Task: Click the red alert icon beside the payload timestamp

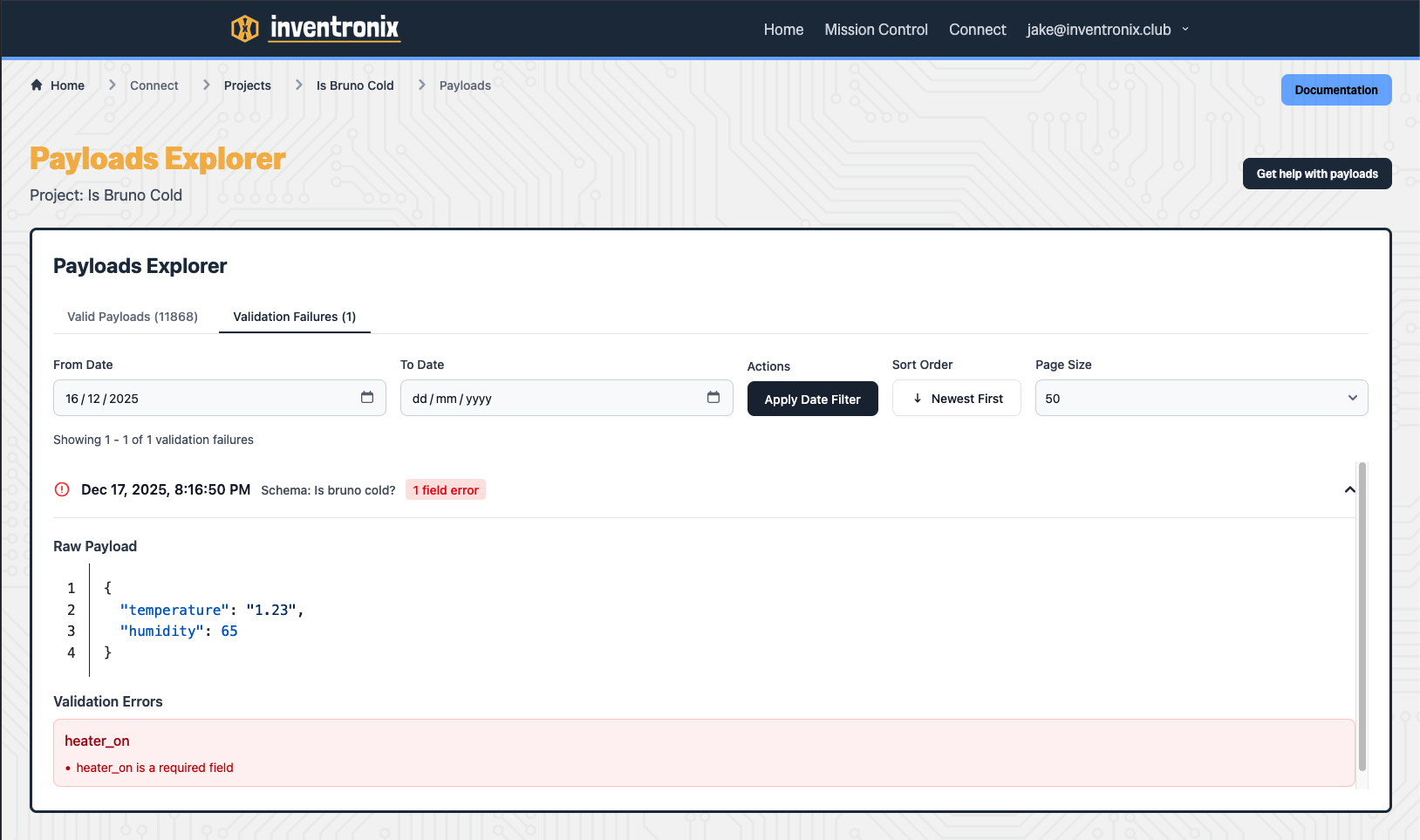Action: click(61, 489)
